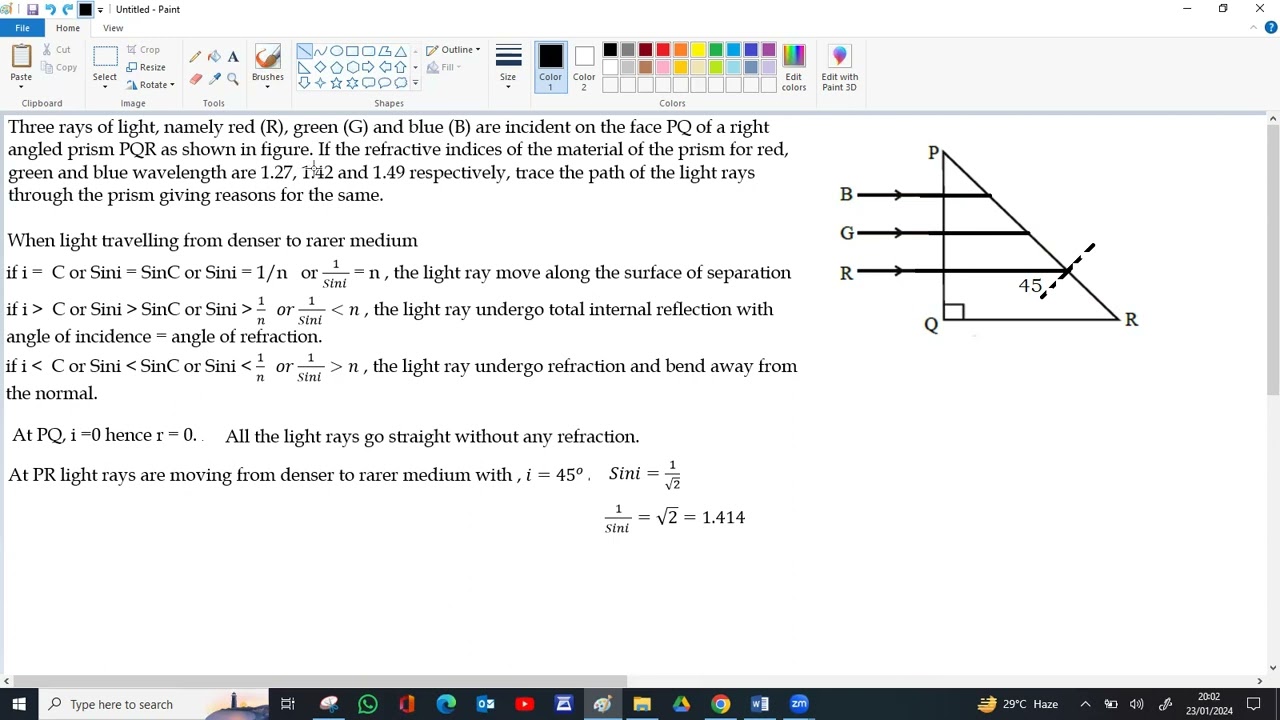Click the Redo arrow in title bar
The width and height of the screenshot is (1280, 720).
coord(67,9)
